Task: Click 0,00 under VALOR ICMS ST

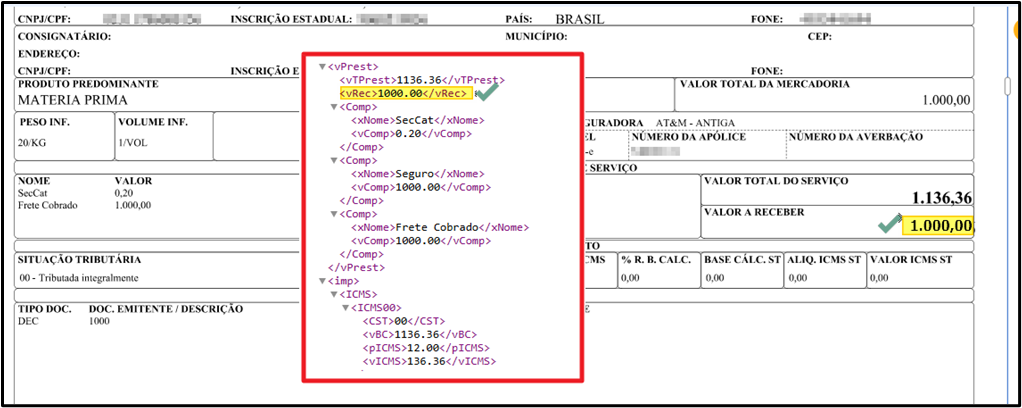Action: [879, 278]
